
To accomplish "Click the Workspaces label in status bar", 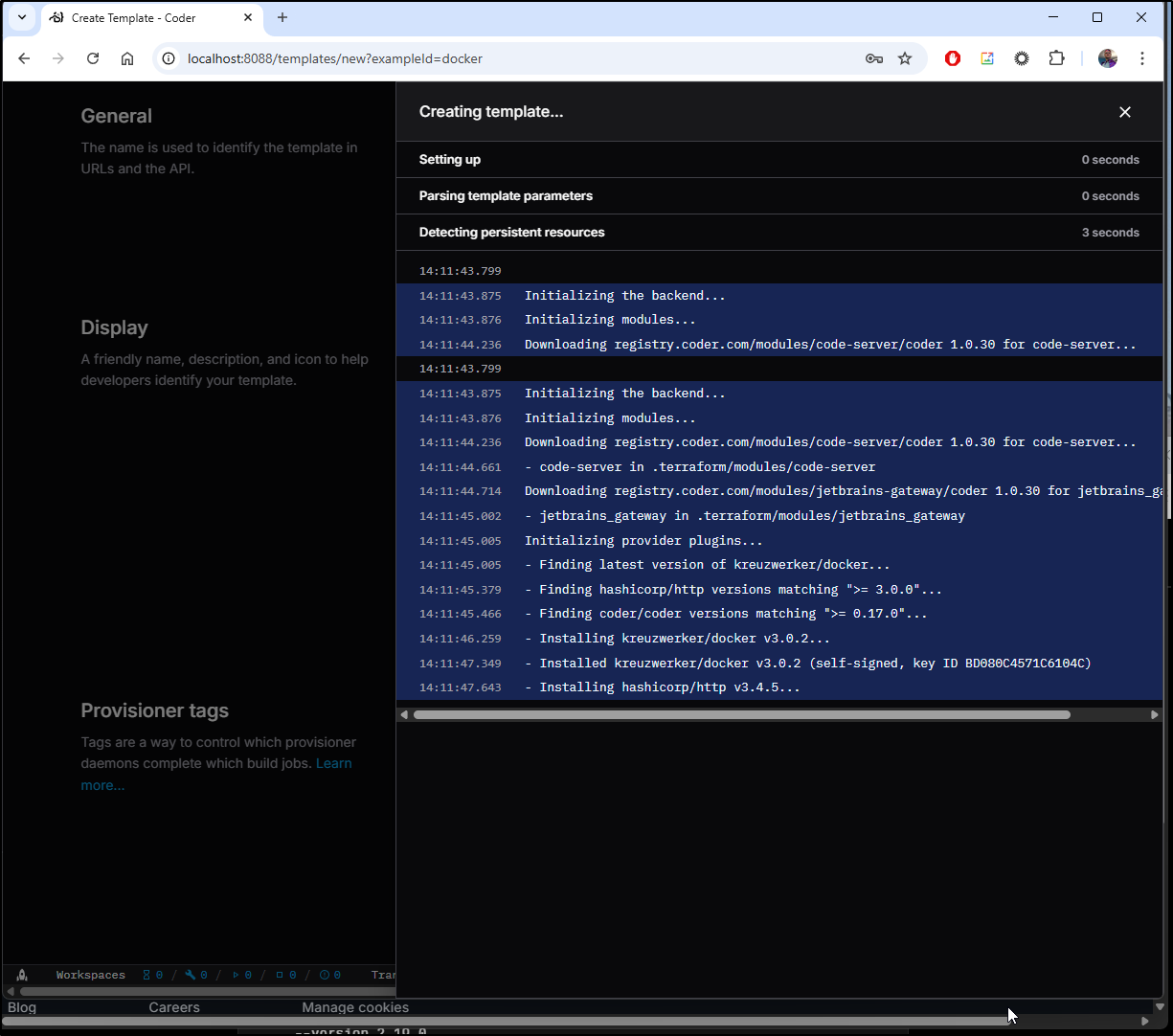I will [x=91, y=975].
